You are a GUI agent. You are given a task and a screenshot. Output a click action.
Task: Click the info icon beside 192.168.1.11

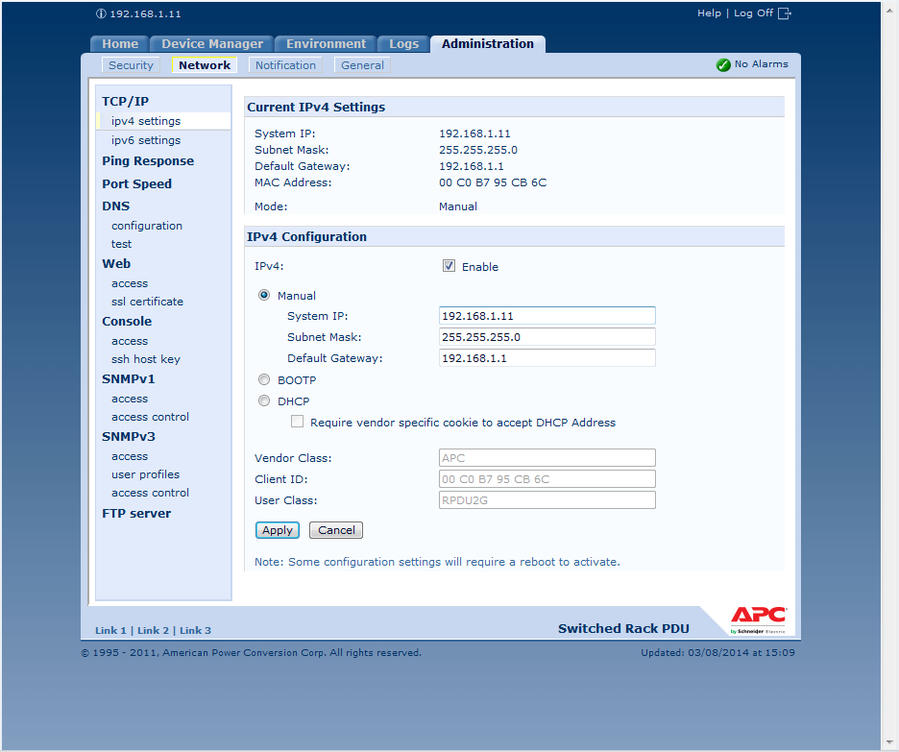[101, 14]
